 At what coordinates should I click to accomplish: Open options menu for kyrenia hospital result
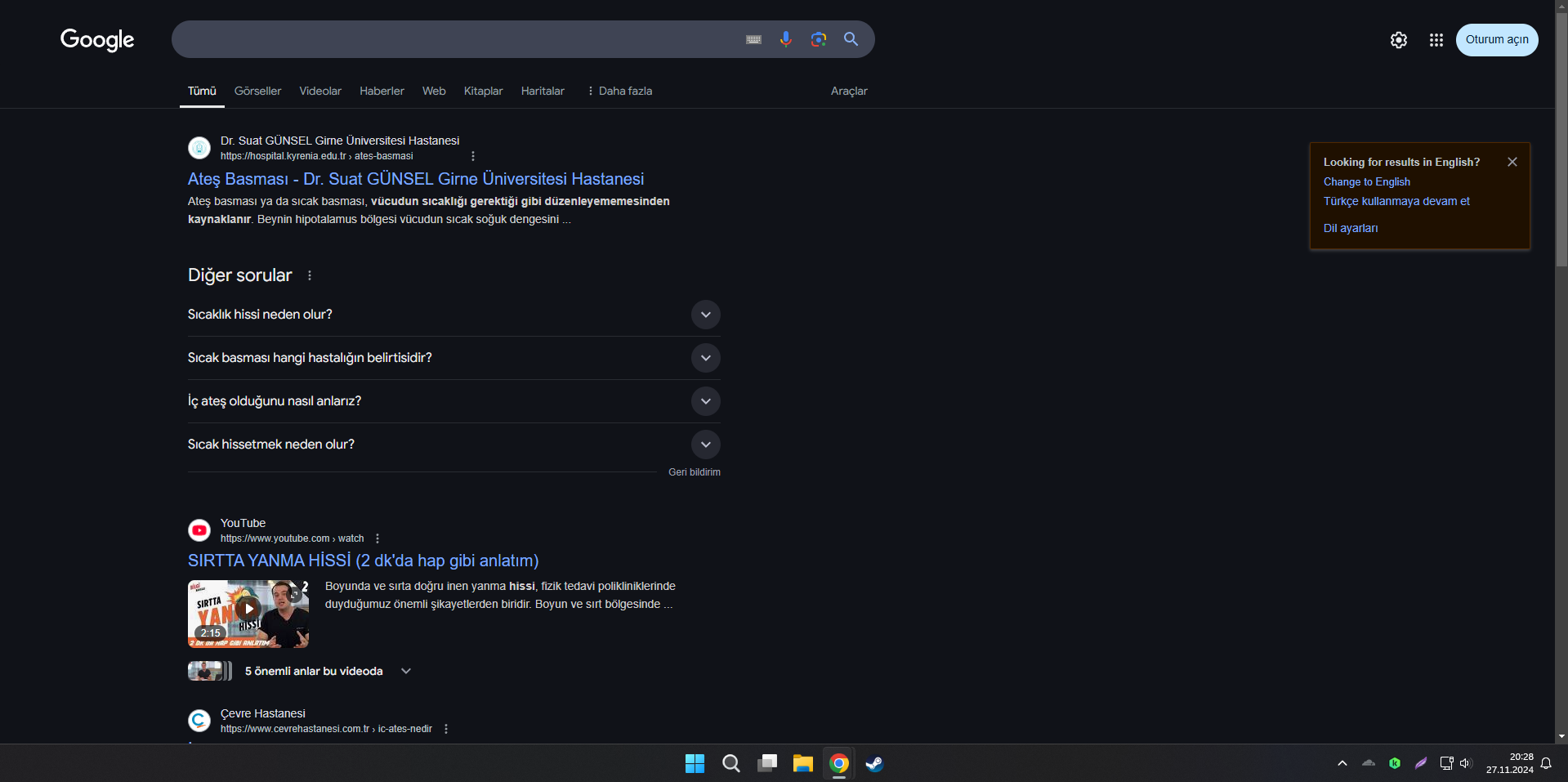coord(473,156)
